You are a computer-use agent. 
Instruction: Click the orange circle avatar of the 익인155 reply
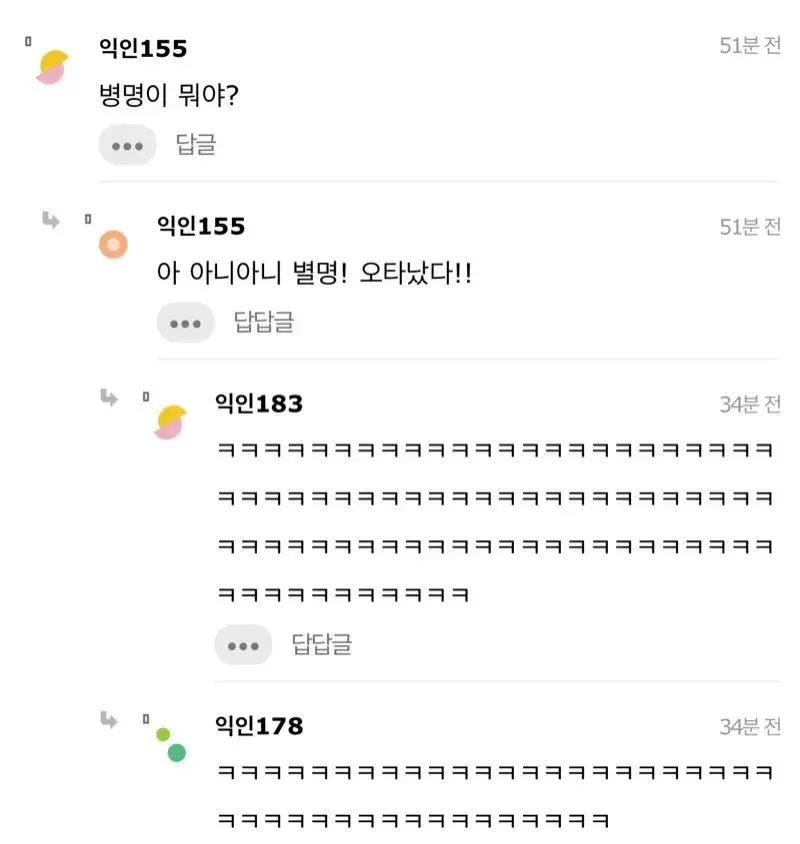point(113,244)
